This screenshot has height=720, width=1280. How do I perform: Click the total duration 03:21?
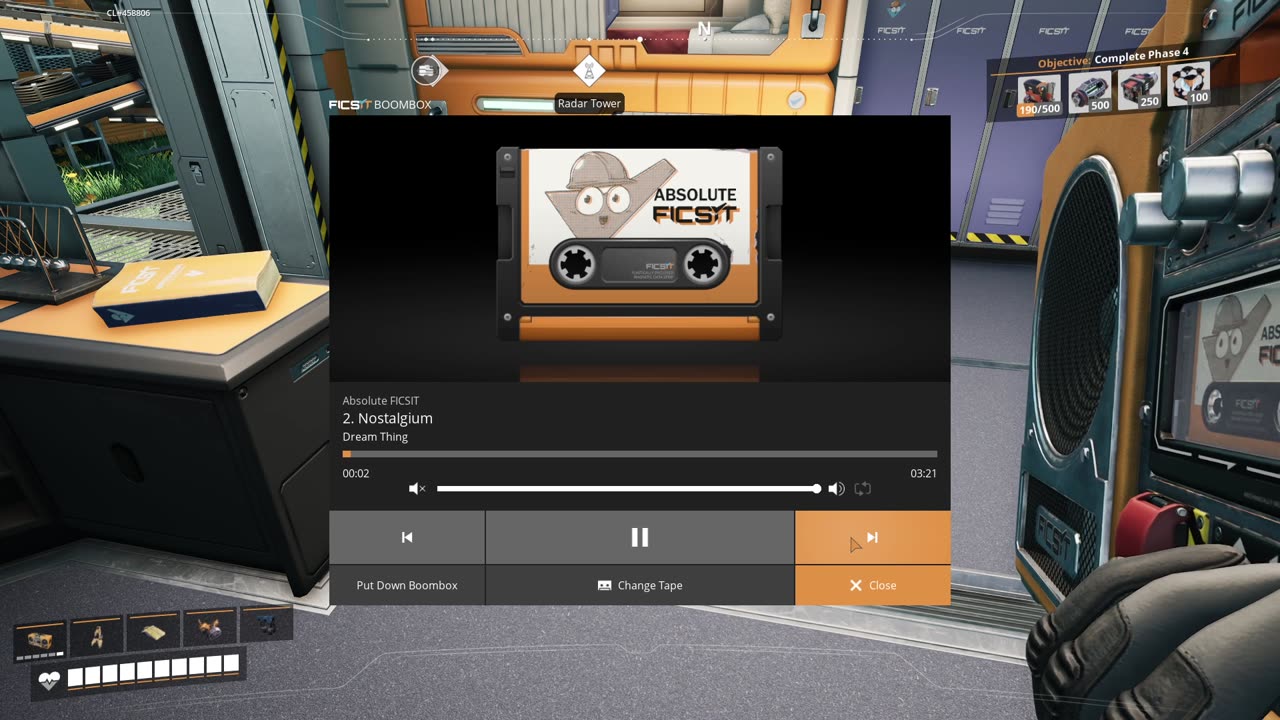[923, 473]
